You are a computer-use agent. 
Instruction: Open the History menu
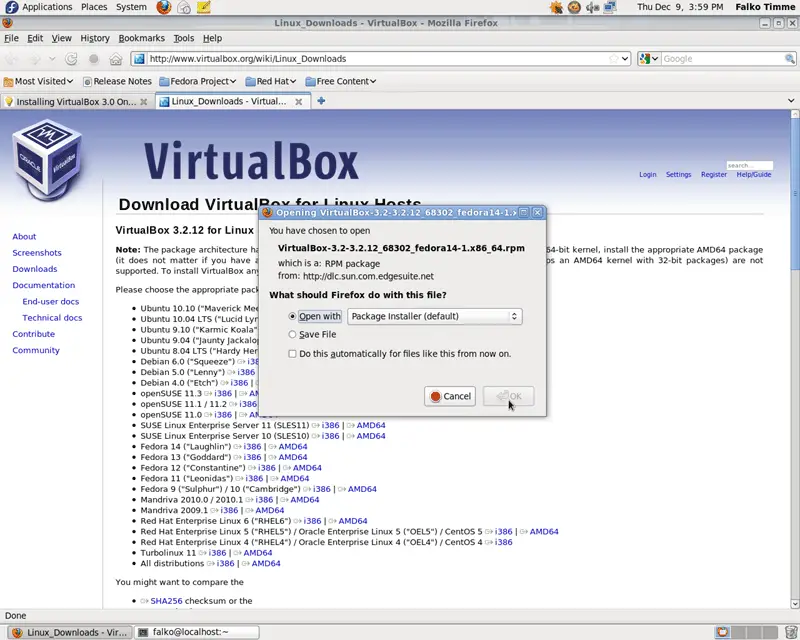(95, 38)
